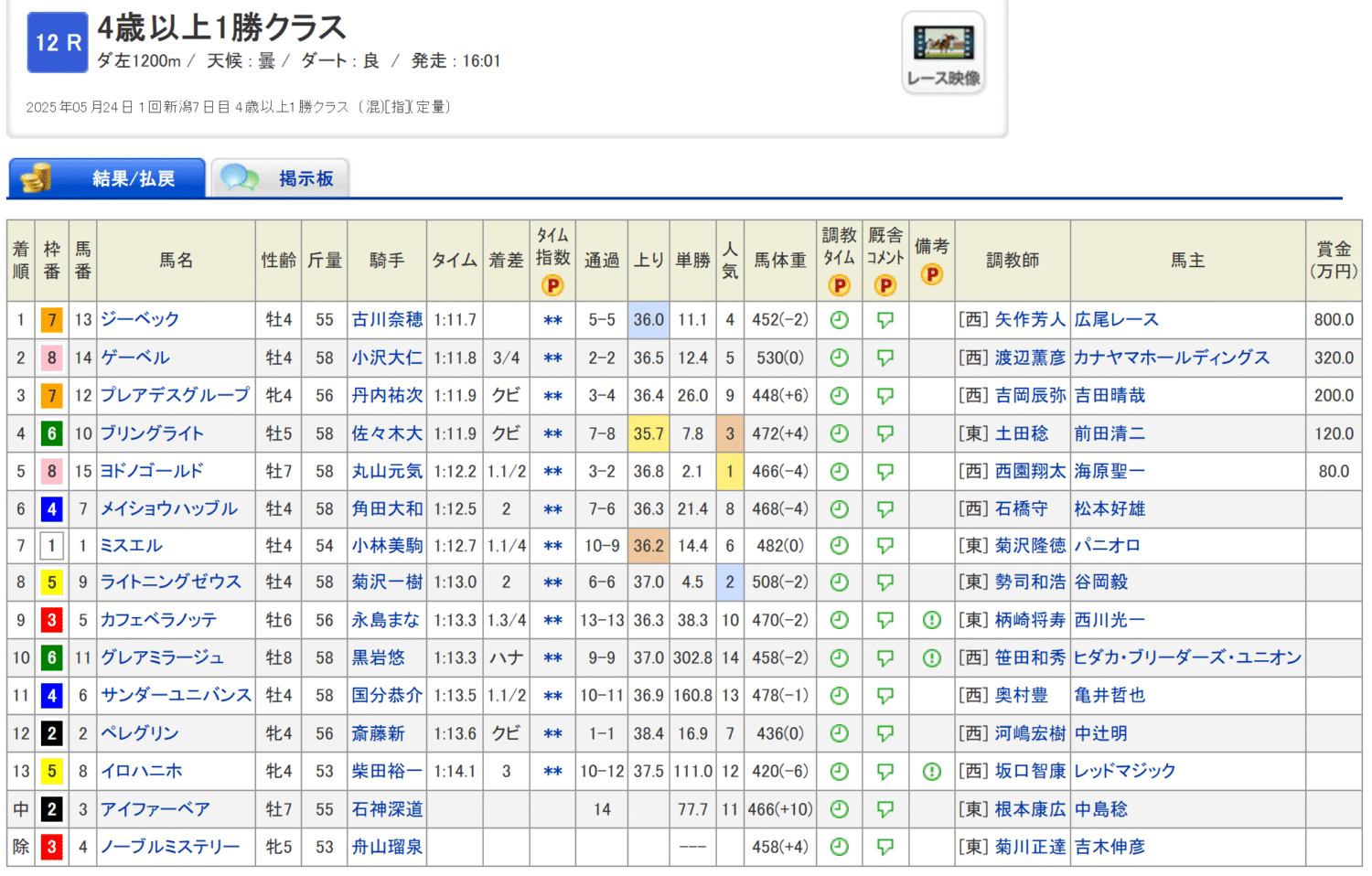This screenshot has width=1372, height=876.
Task: Open trainer link 矢作芳人
Action: [1029, 320]
